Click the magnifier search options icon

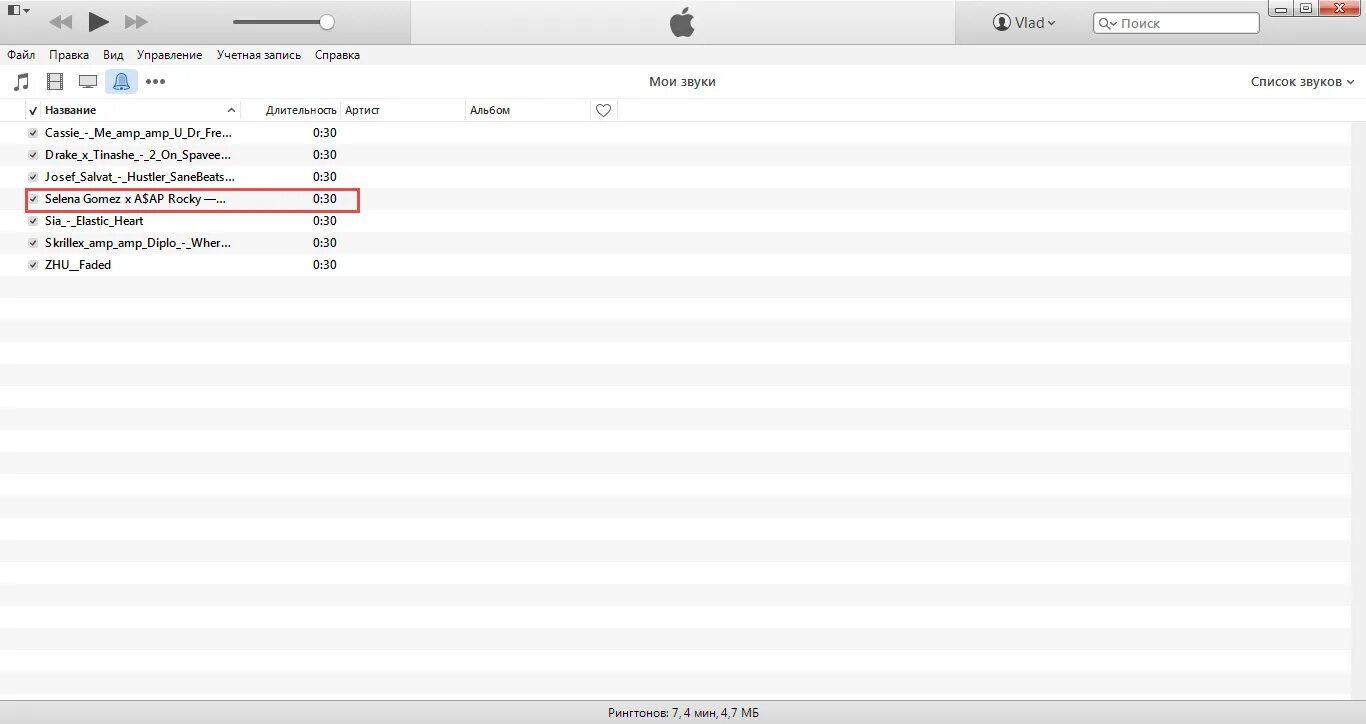point(1107,23)
